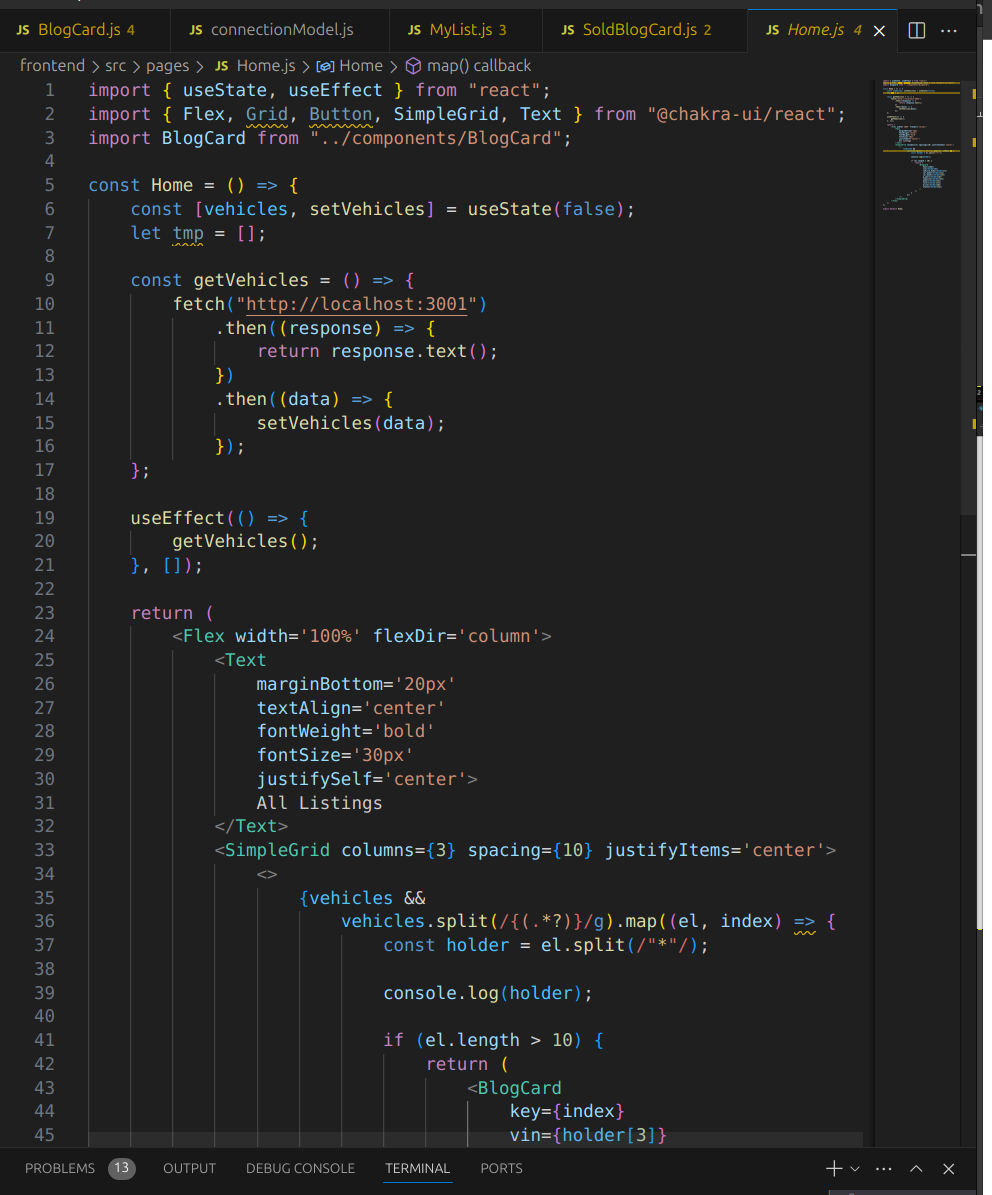
Task: Maximize the panel with the up chevron
Action: tap(916, 1168)
